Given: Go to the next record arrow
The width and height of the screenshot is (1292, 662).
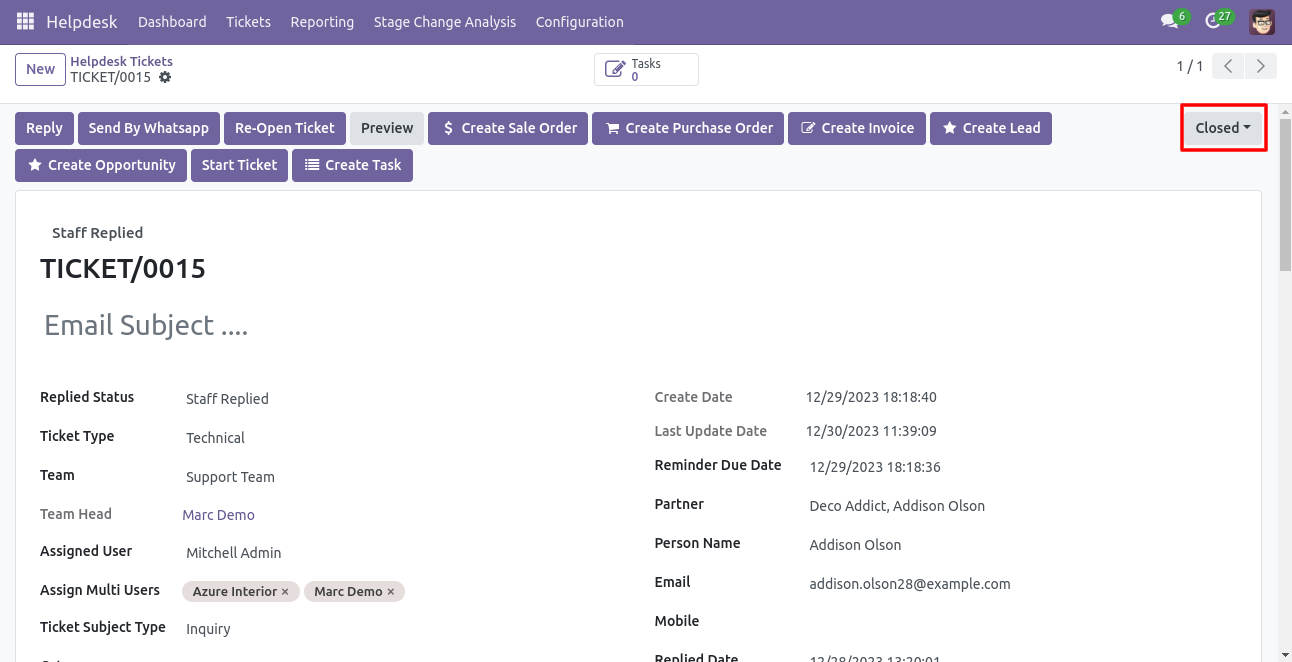Looking at the screenshot, I should click(x=1261, y=66).
